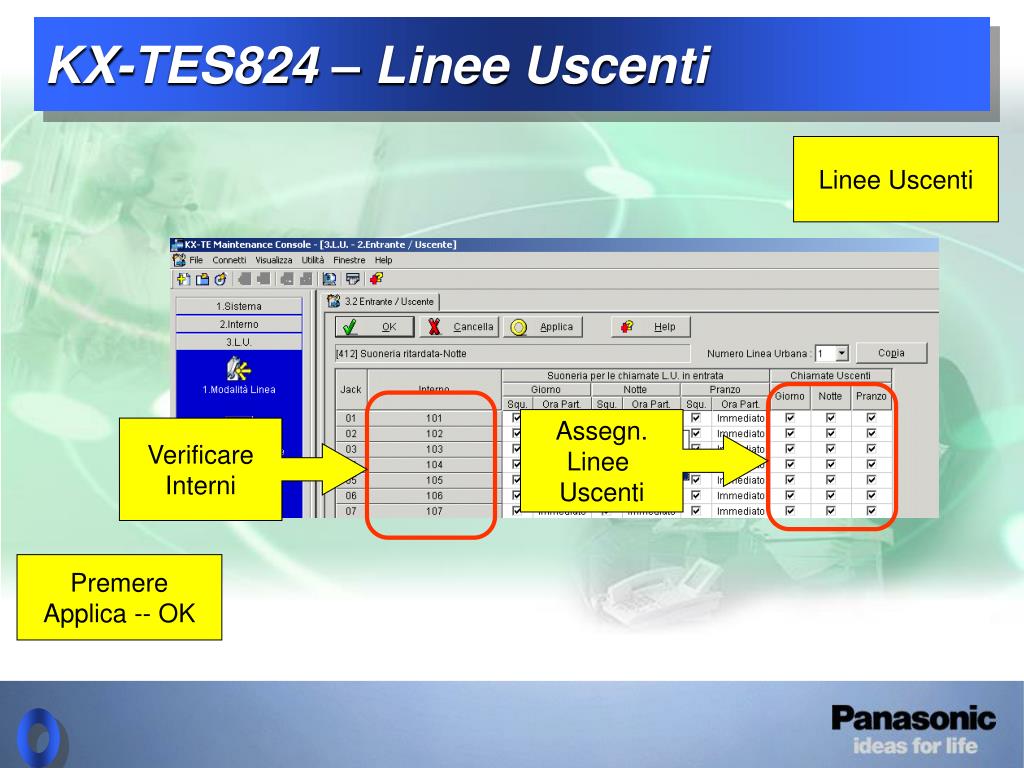Viewport: 1024px width, 768px height.
Task: Click the New file toolbar icon
Action: click(184, 280)
